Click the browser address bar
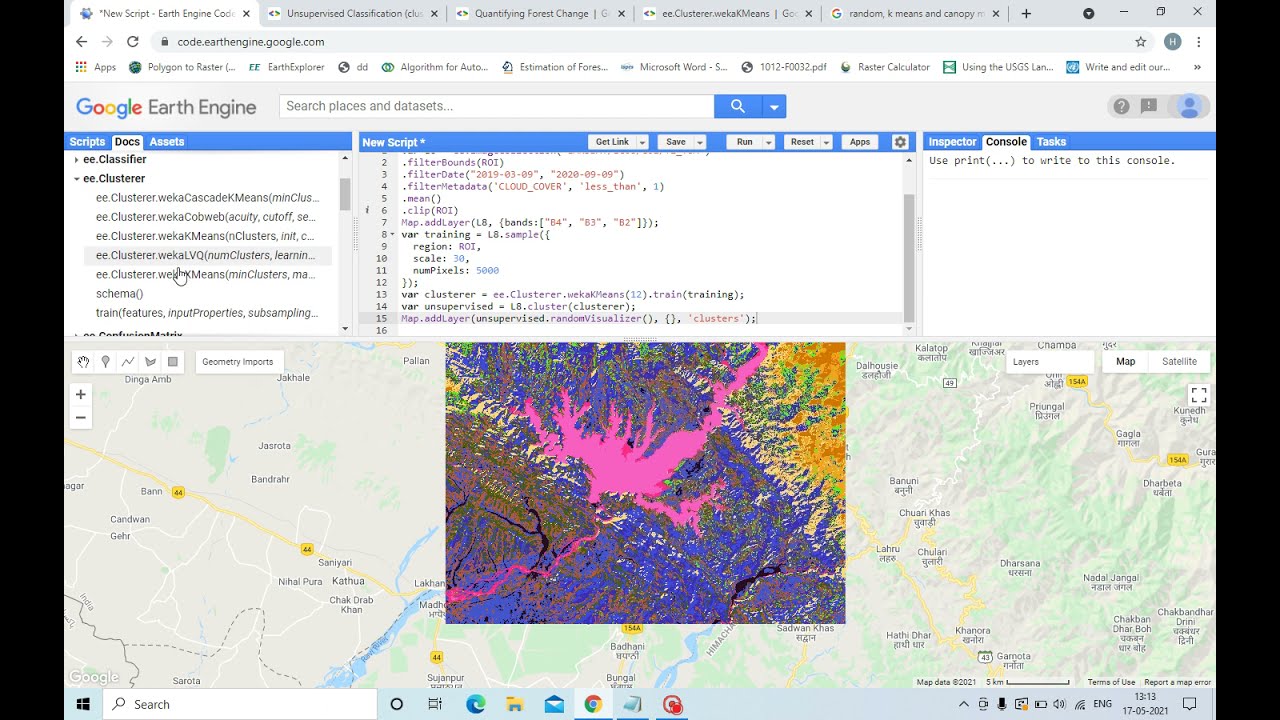 640,42
